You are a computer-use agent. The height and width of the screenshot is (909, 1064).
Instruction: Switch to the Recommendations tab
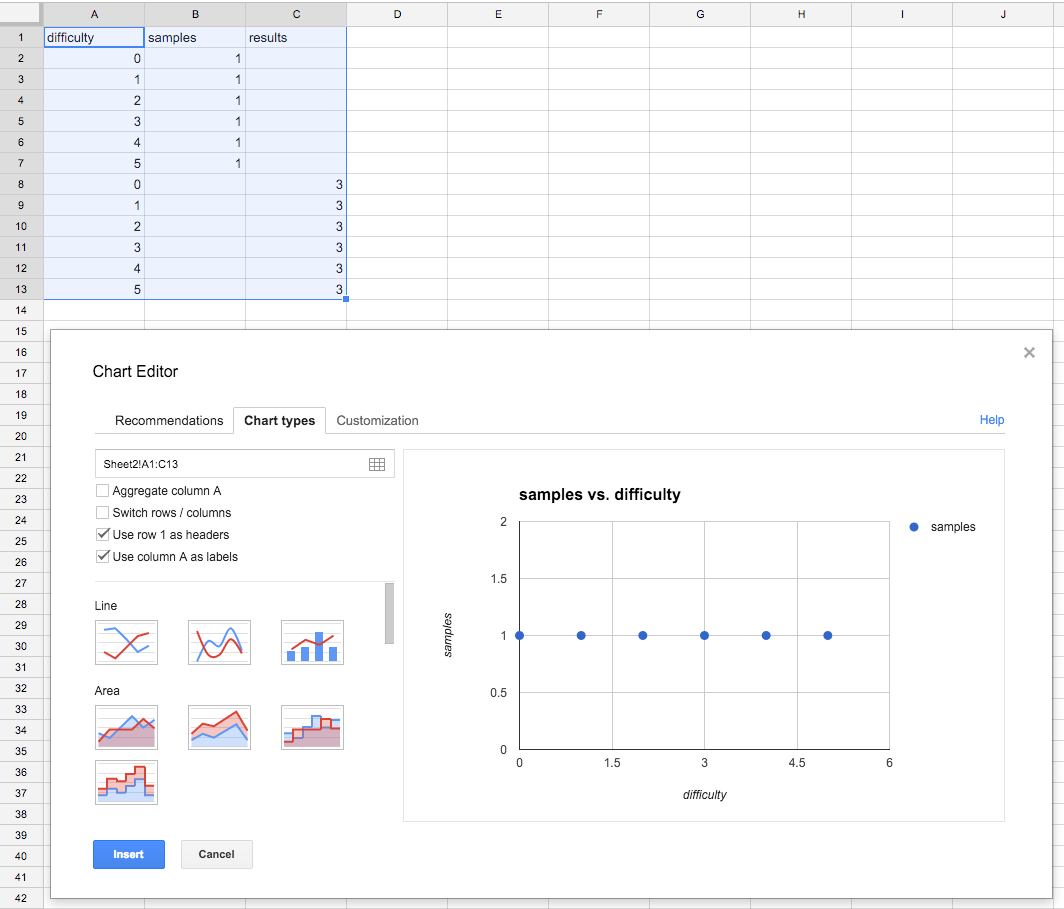click(169, 421)
